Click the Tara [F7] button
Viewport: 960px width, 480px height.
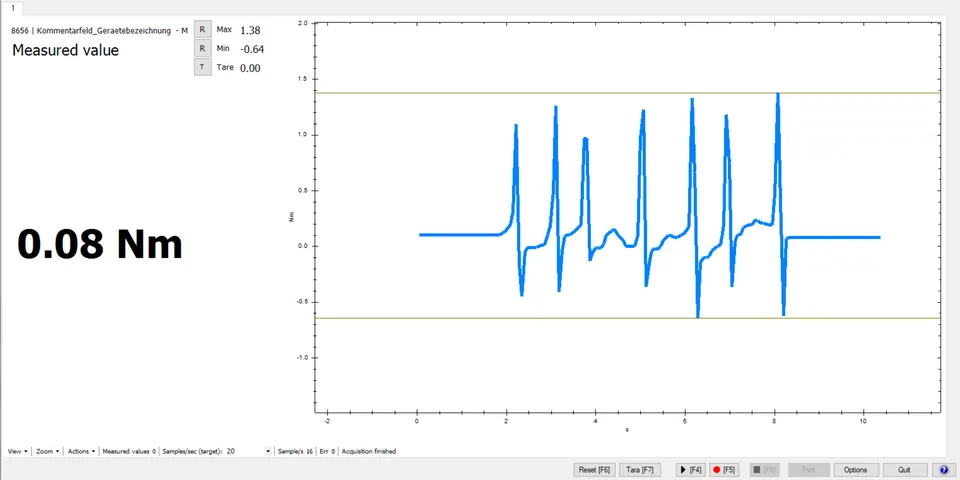coord(640,470)
